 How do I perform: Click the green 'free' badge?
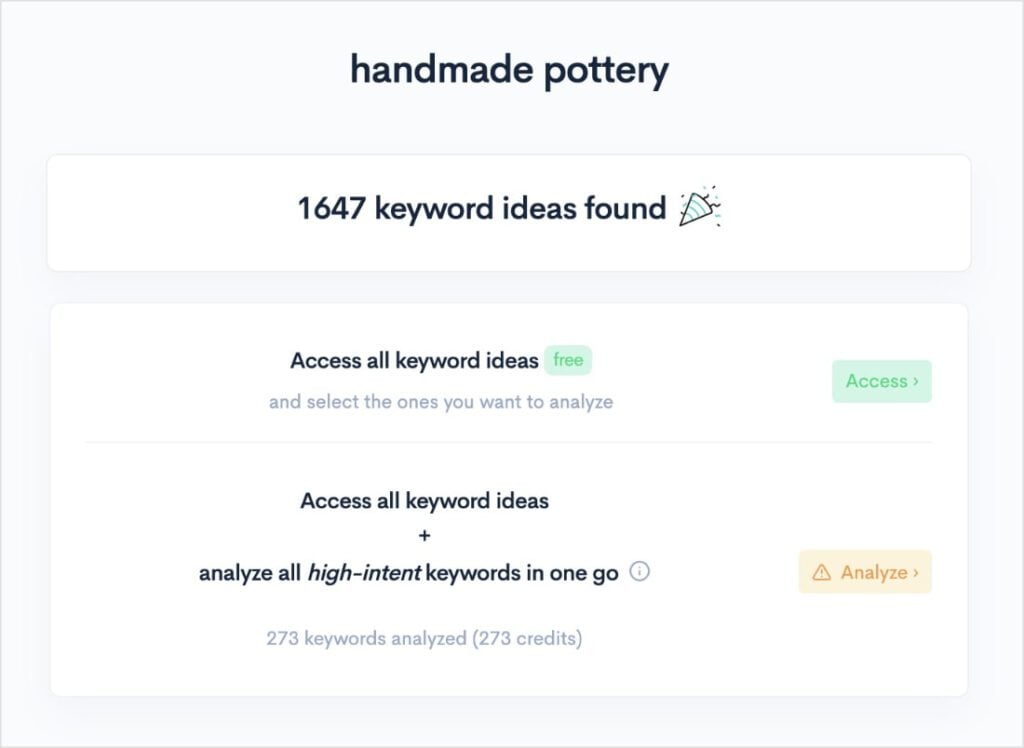(567, 360)
